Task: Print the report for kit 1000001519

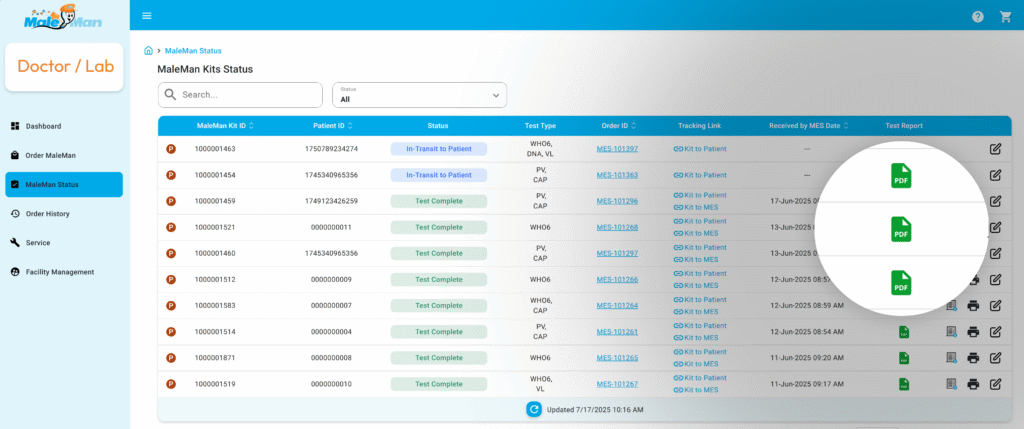Action: [x=973, y=384]
